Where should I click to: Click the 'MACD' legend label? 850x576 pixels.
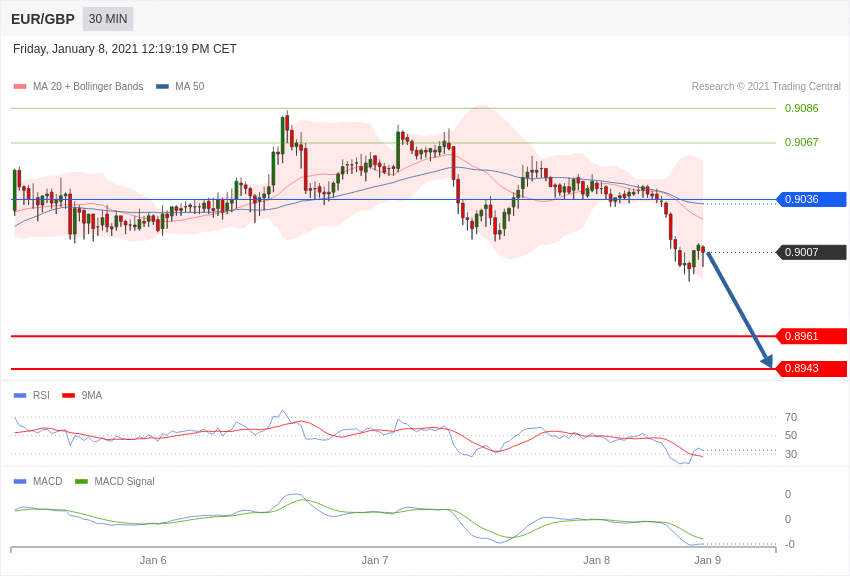click(x=48, y=481)
